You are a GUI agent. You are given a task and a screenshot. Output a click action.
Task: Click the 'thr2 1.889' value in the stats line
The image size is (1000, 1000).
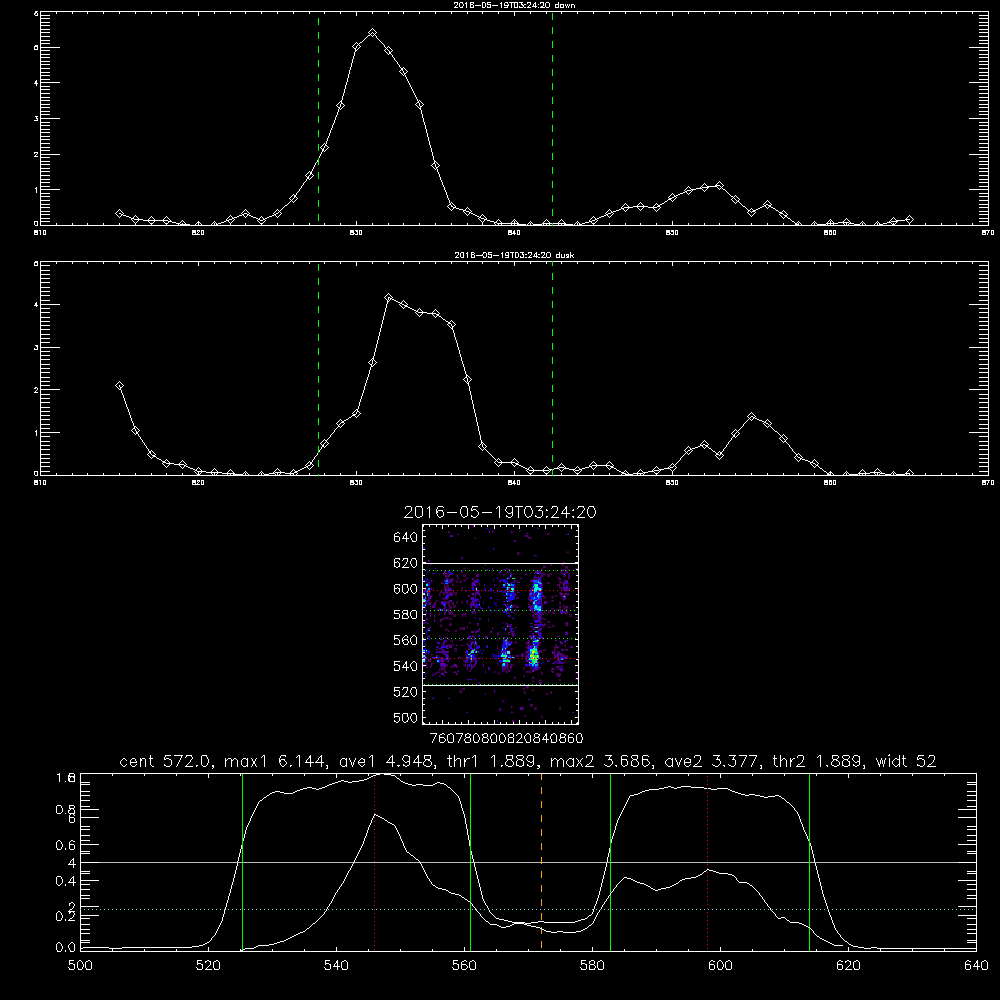tap(818, 761)
